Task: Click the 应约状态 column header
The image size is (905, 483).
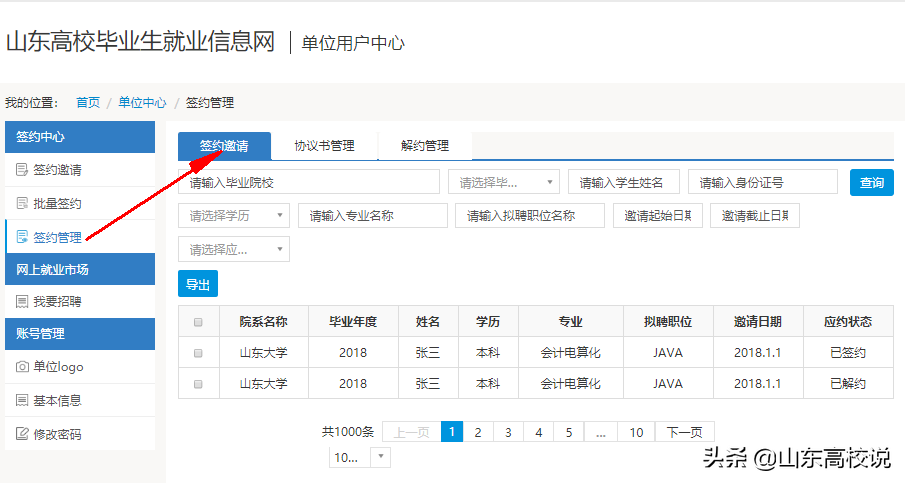Action: [x=848, y=321]
